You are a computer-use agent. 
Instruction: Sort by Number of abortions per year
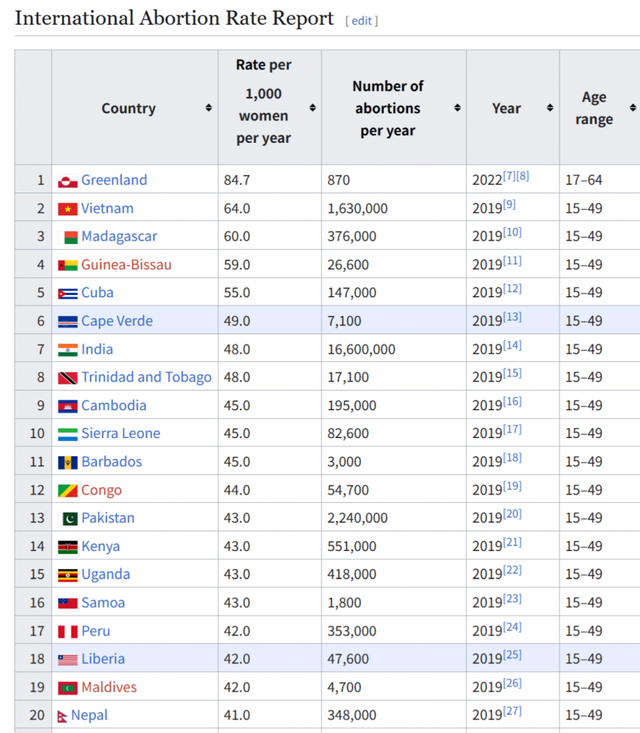tap(457, 108)
